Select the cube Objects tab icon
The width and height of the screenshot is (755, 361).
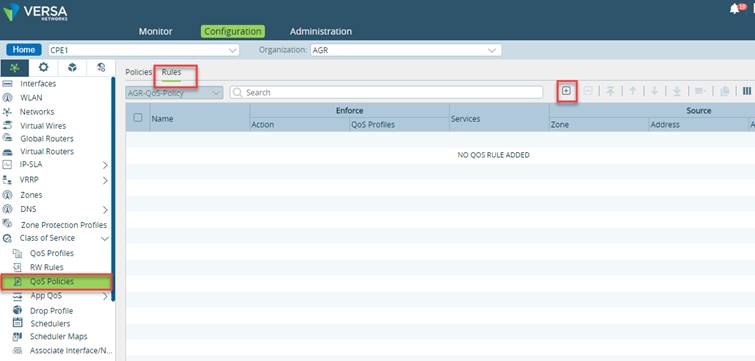(72, 67)
